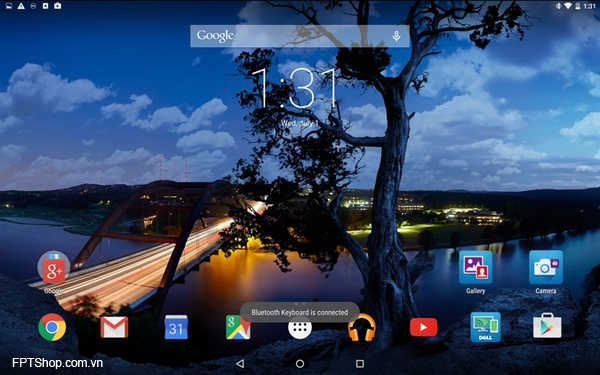The height and width of the screenshot is (375, 600).
Task: Open Google Maps app
Action: click(238, 327)
